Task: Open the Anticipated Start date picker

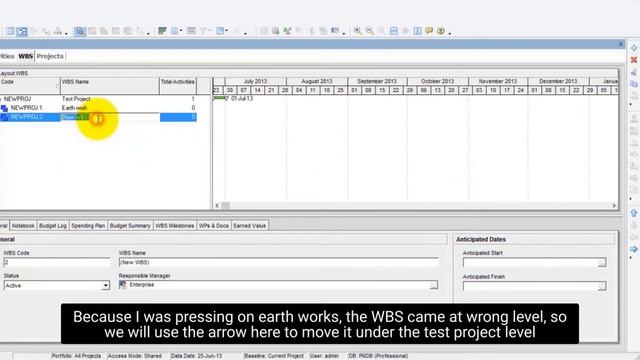Action: (x=602, y=263)
